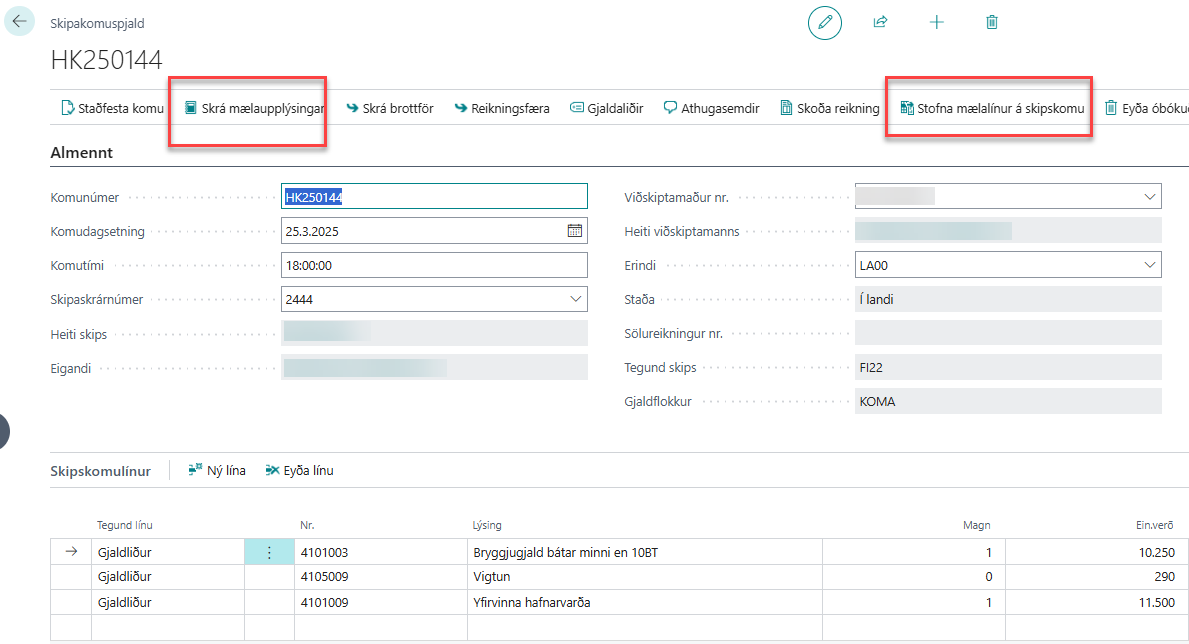The width and height of the screenshot is (1189, 644).
Task: Click the trash can delete icon
Action: pos(991,22)
